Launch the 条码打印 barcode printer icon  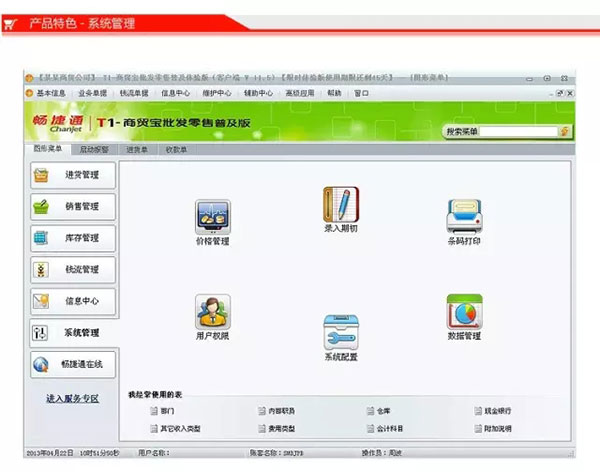[464, 217]
